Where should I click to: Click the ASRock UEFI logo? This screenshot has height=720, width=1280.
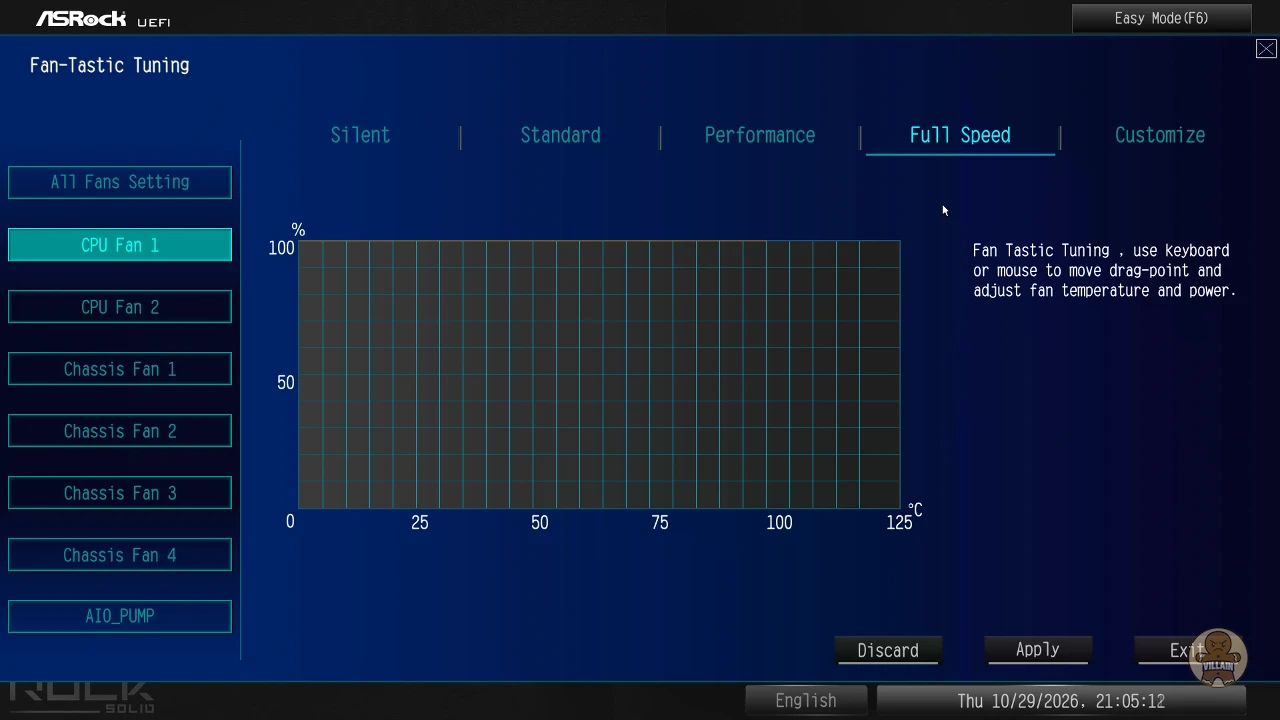103,19
